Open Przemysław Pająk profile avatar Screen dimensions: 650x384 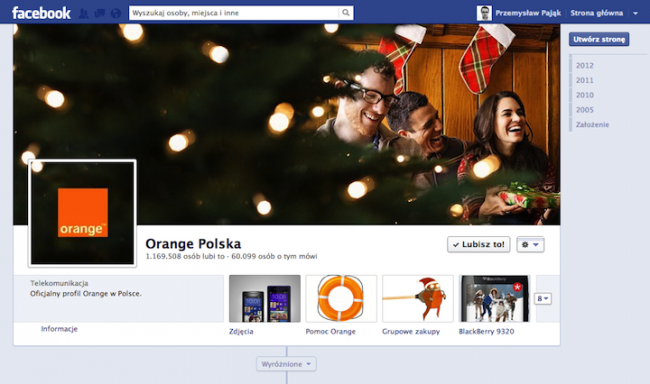tap(484, 13)
